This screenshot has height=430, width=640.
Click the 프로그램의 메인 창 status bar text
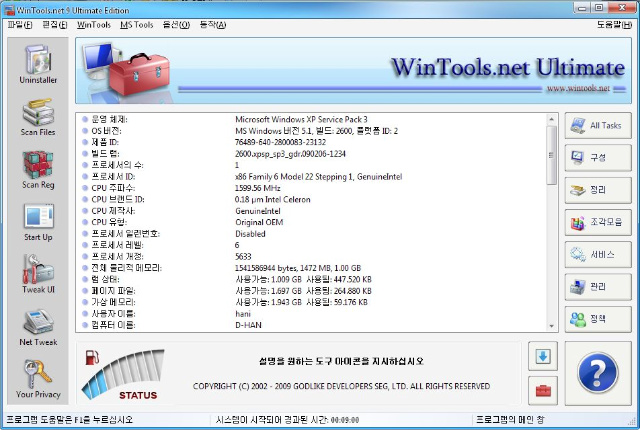[x=510, y=419]
